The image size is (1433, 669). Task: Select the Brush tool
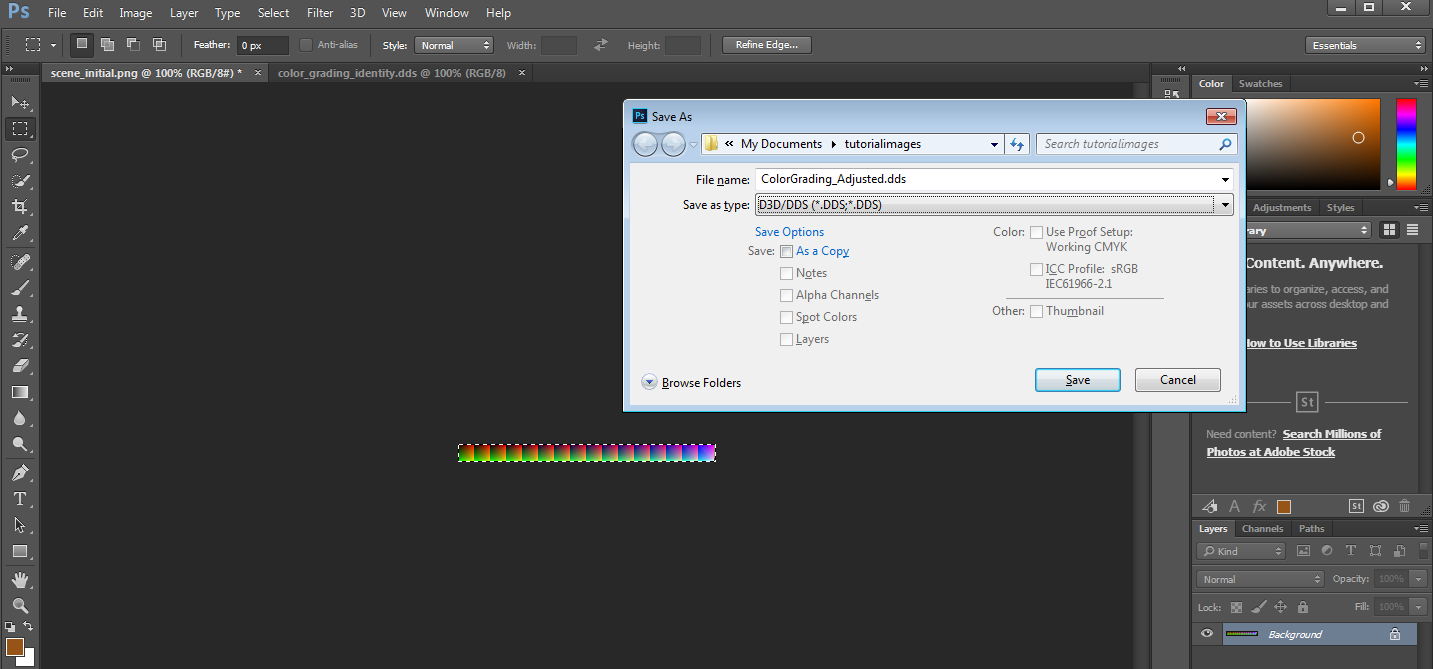pyautogui.click(x=20, y=289)
